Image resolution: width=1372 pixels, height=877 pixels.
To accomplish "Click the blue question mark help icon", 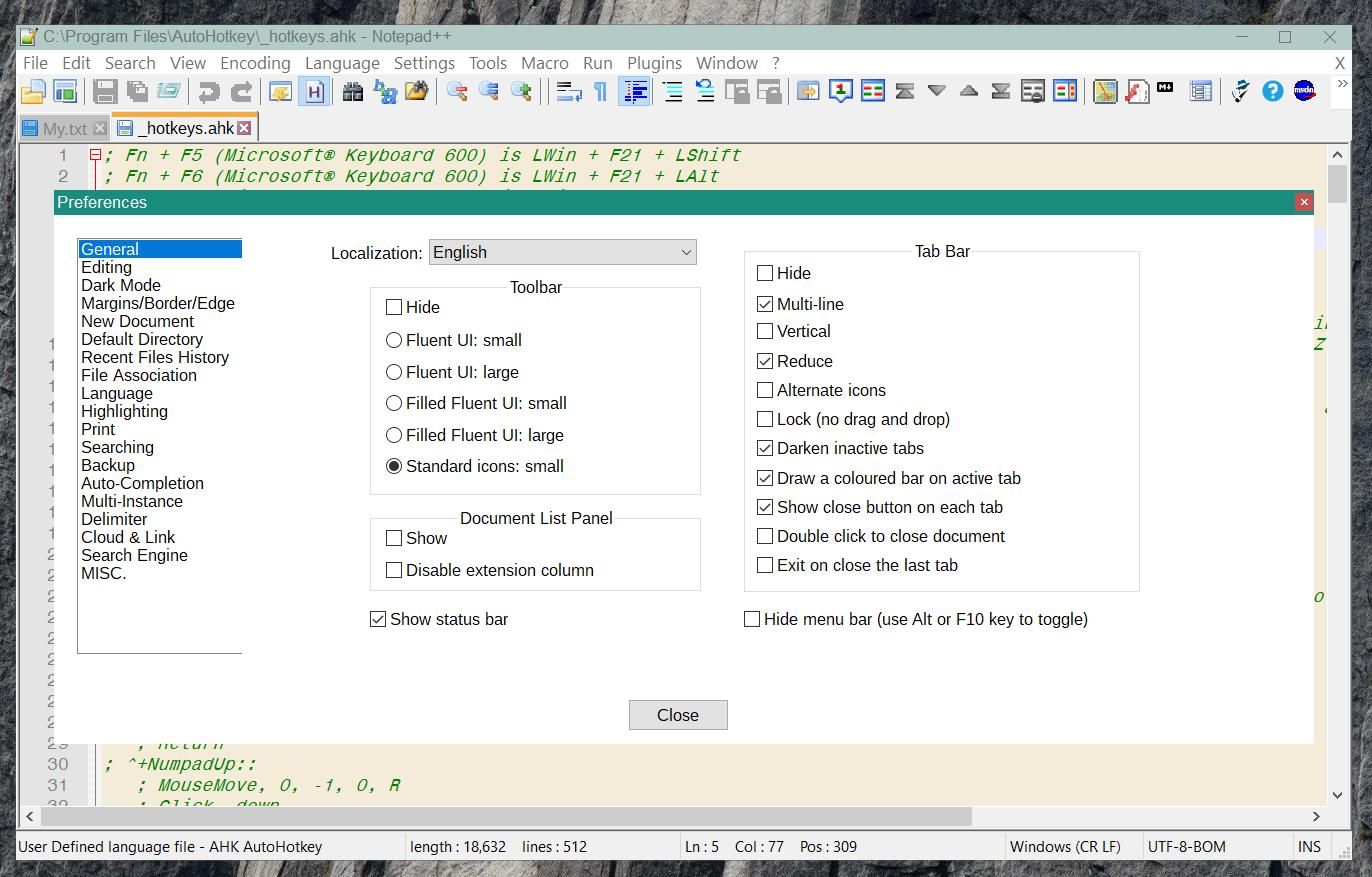I will (x=1273, y=92).
